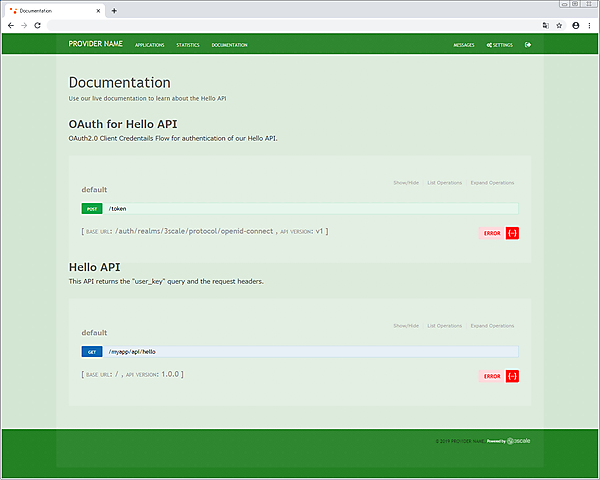
Task: Expand Operations in the OAuth for Hello API section
Action: pyautogui.click(x=492, y=183)
